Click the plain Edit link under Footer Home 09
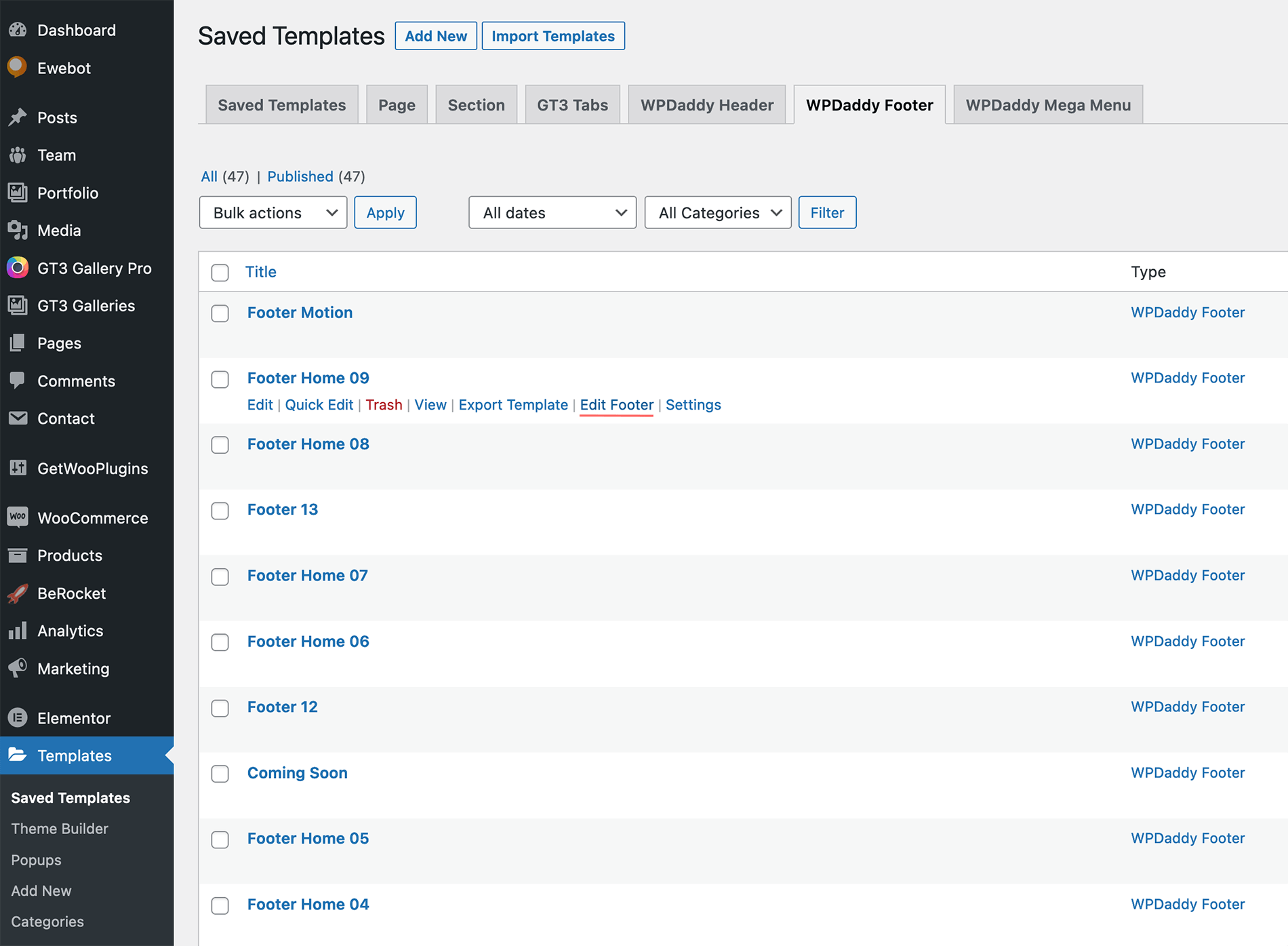Image resolution: width=1288 pixels, height=946 pixels. click(x=260, y=404)
